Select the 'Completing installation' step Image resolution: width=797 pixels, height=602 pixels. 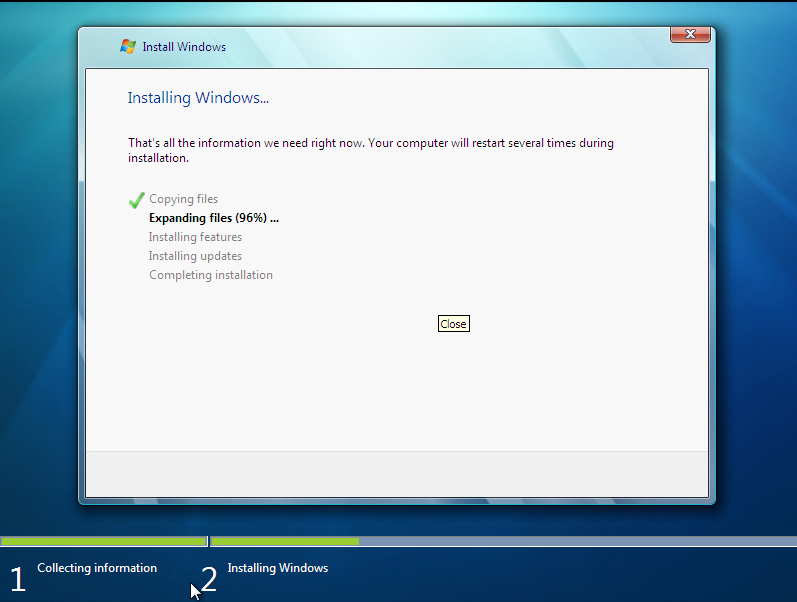coord(211,275)
